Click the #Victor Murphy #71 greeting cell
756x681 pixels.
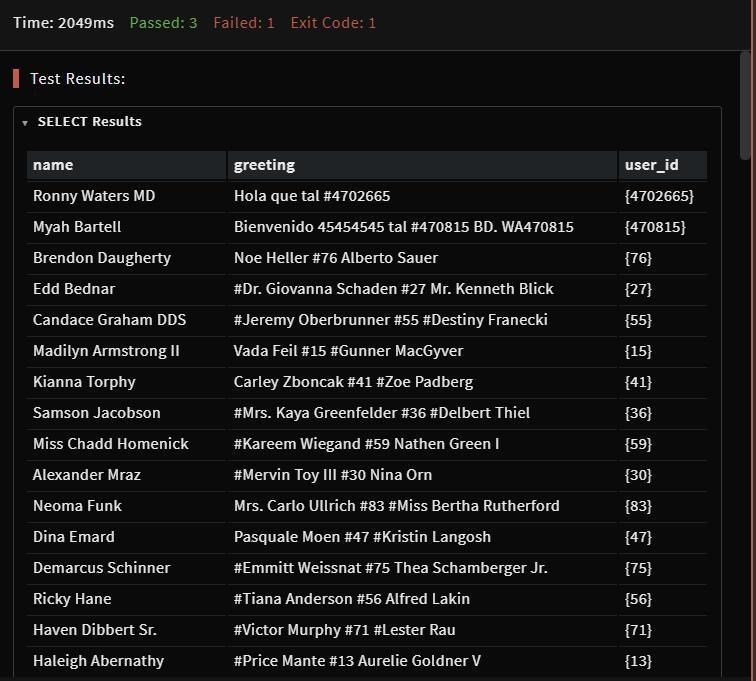pos(344,630)
